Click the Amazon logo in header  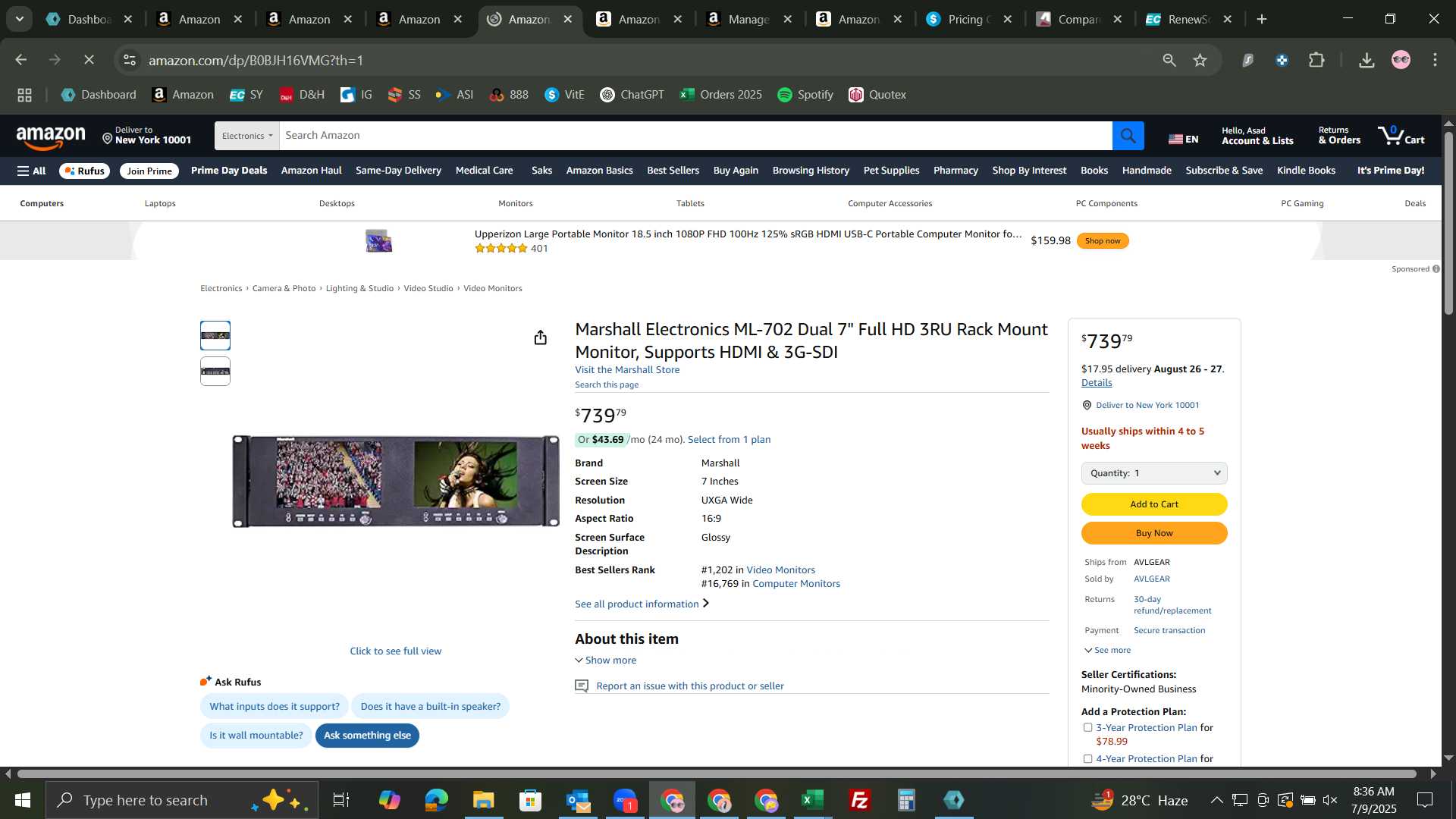coord(51,136)
